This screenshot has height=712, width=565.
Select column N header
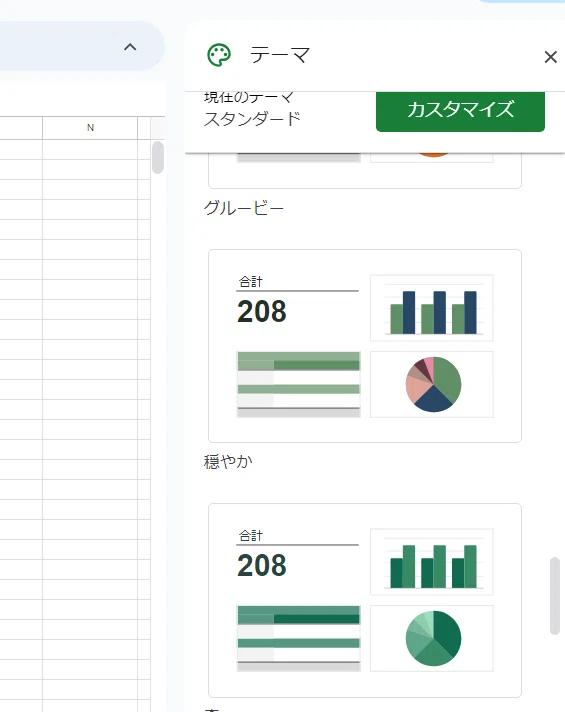click(x=90, y=128)
